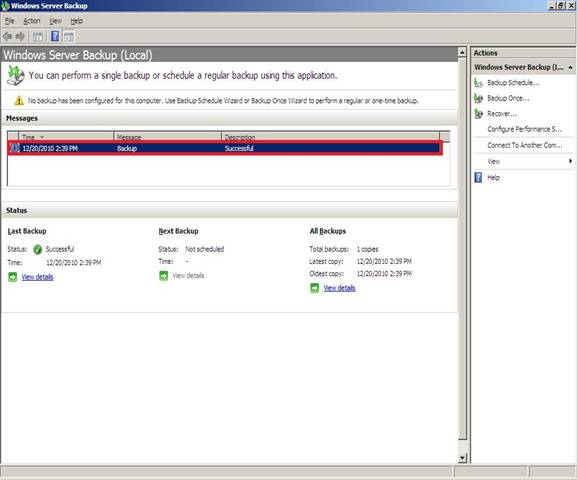Expand the View submenu arrow in Actions

click(570, 161)
